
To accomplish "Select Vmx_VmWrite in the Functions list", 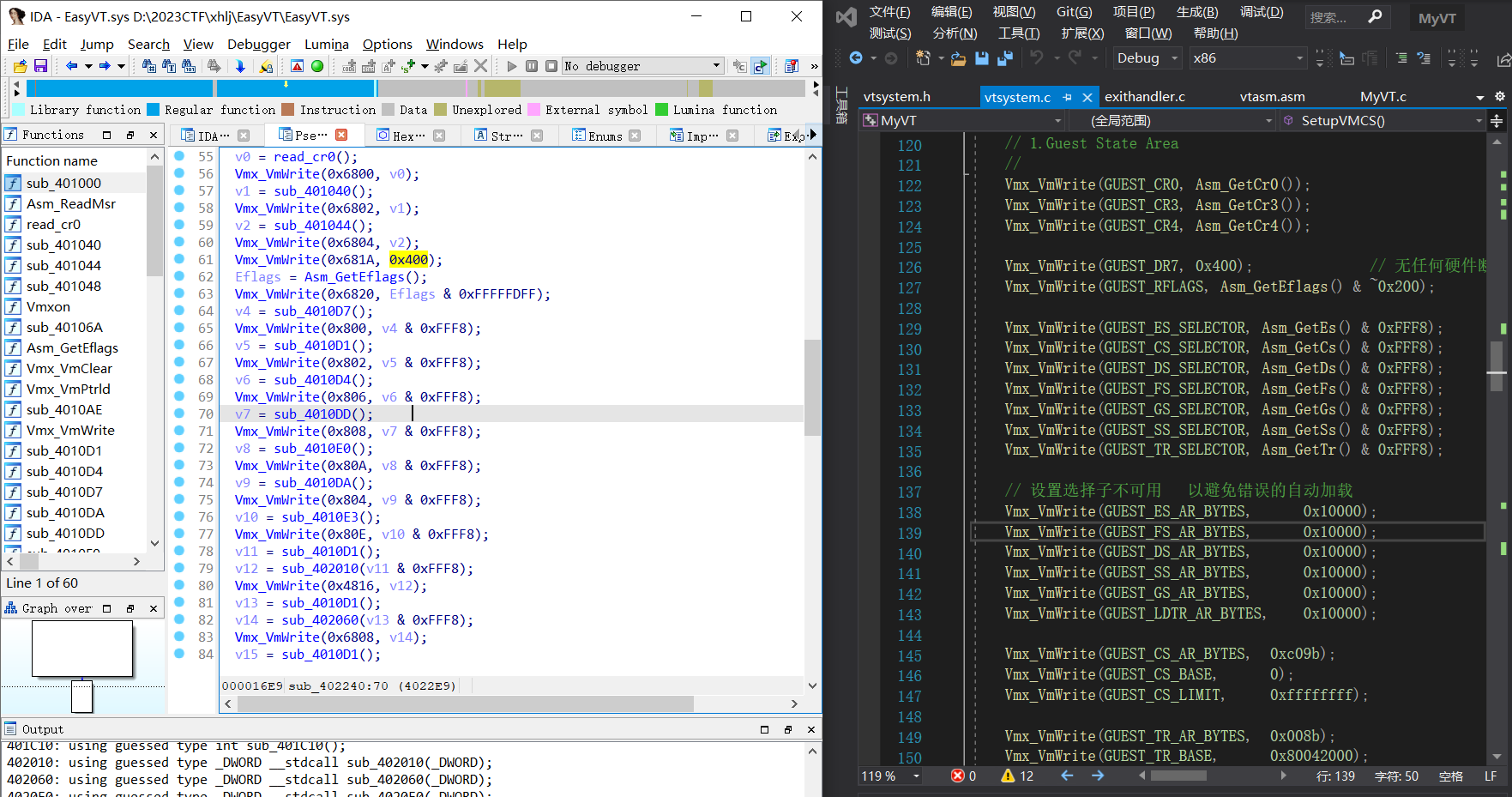I will coord(70,430).
